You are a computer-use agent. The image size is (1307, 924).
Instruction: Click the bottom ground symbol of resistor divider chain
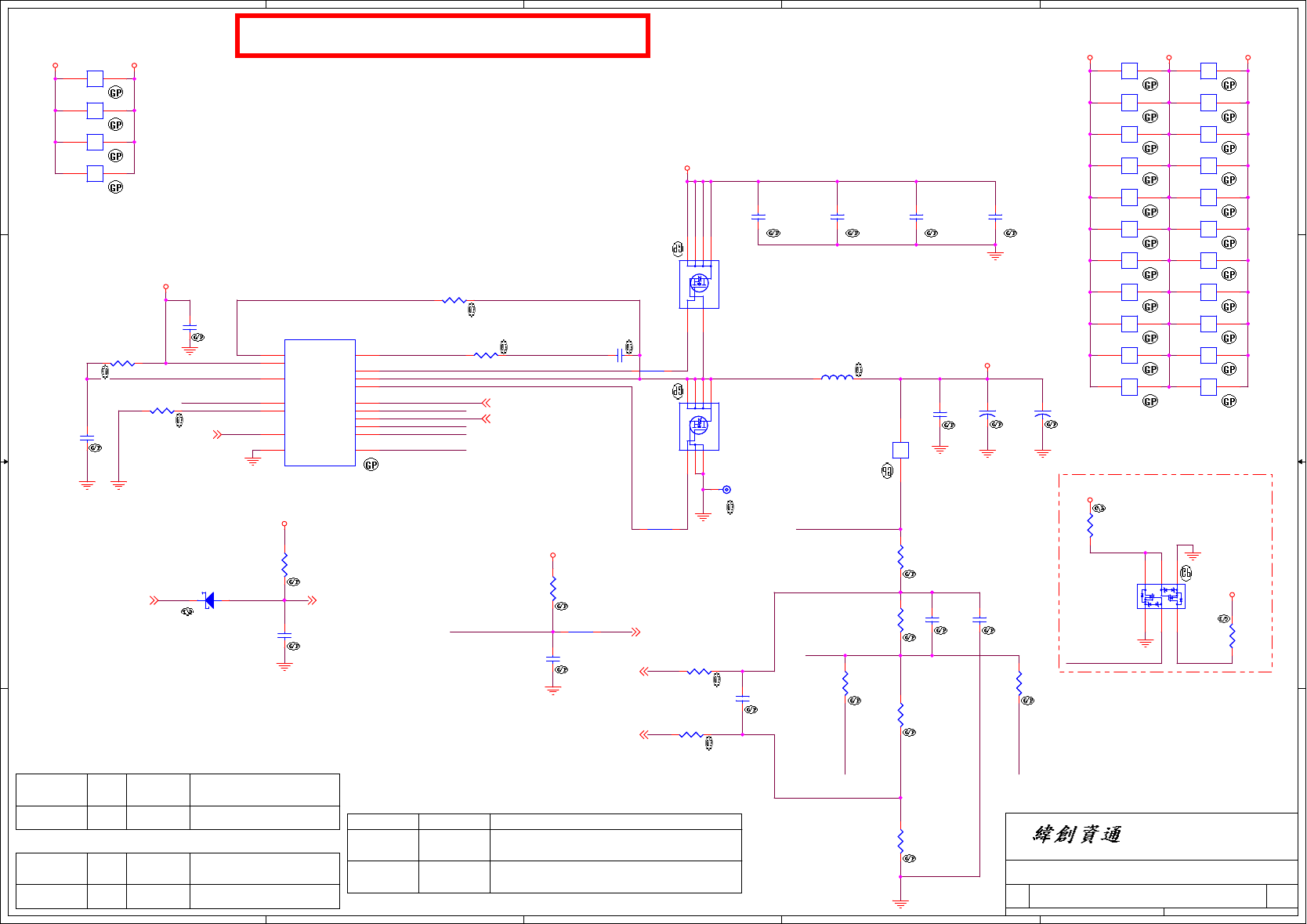pyautogui.click(x=900, y=904)
